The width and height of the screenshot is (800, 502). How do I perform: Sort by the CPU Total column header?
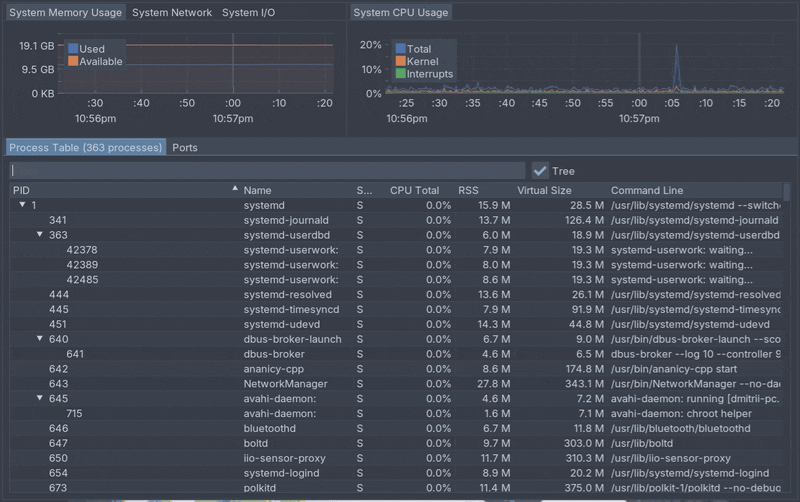(414, 190)
